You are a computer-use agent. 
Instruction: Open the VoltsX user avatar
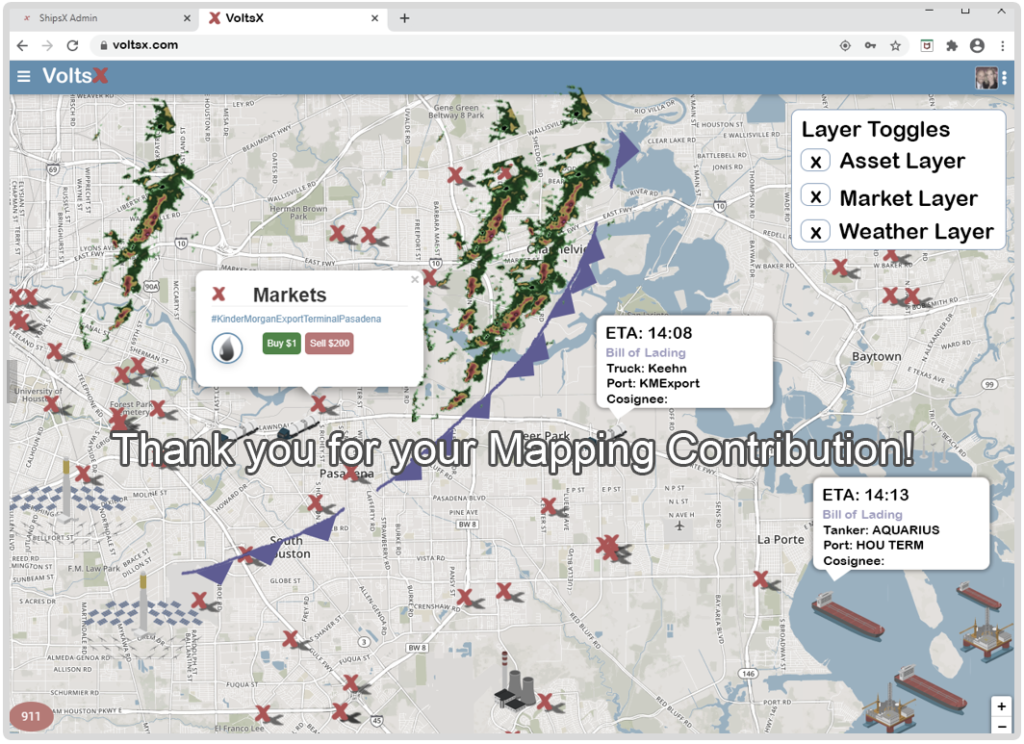coord(986,78)
